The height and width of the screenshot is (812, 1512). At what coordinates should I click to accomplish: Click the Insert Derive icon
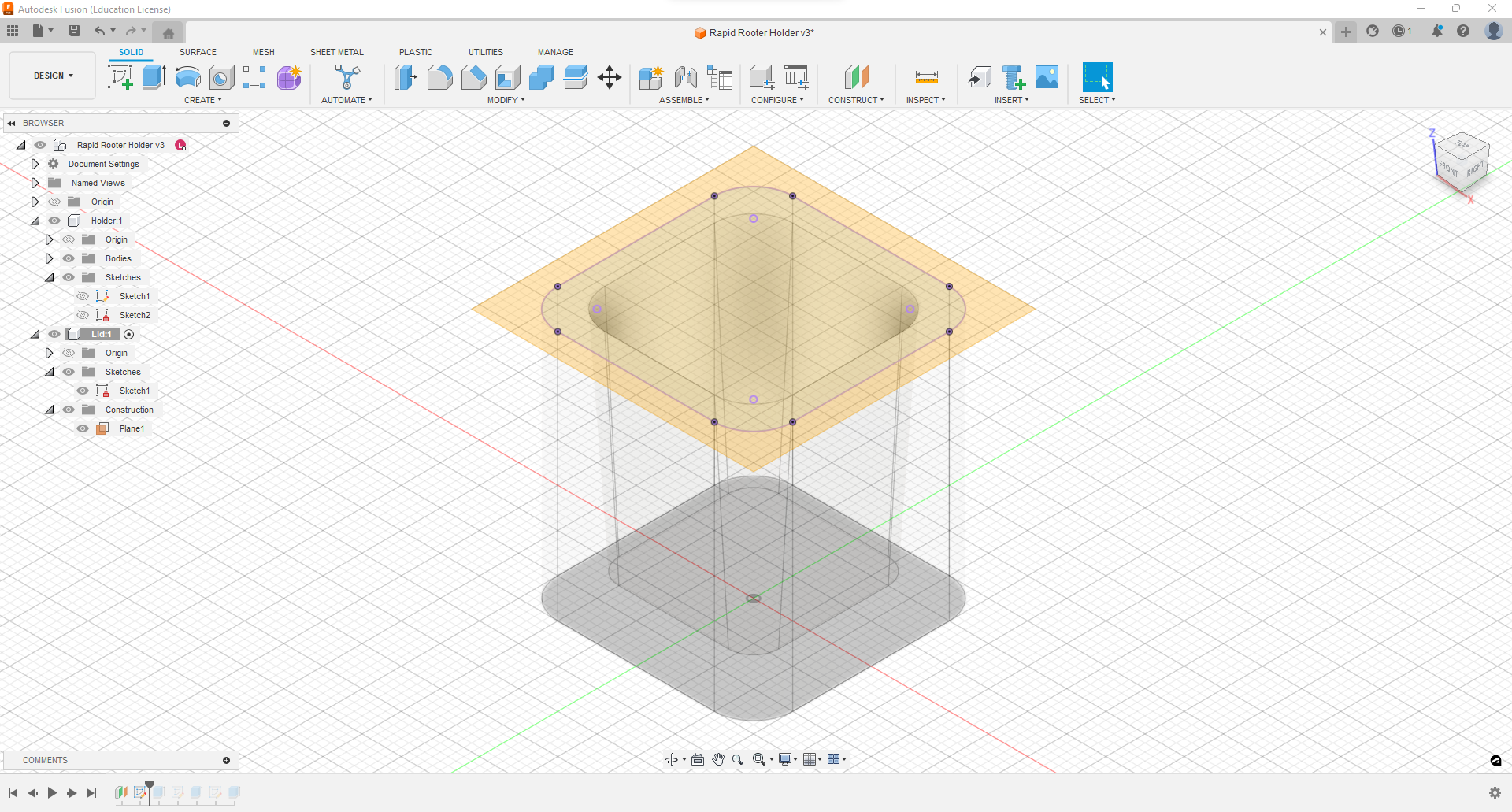point(980,77)
